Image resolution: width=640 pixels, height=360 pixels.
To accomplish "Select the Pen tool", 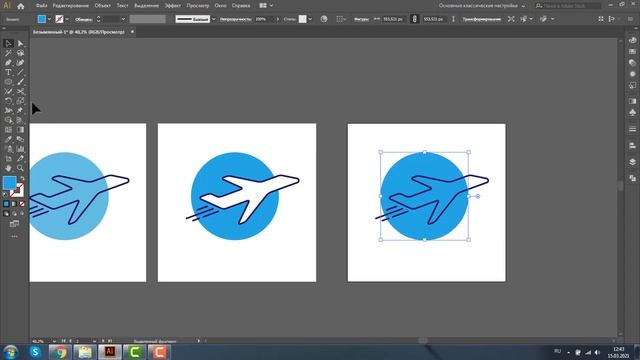I will (x=8, y=62).
